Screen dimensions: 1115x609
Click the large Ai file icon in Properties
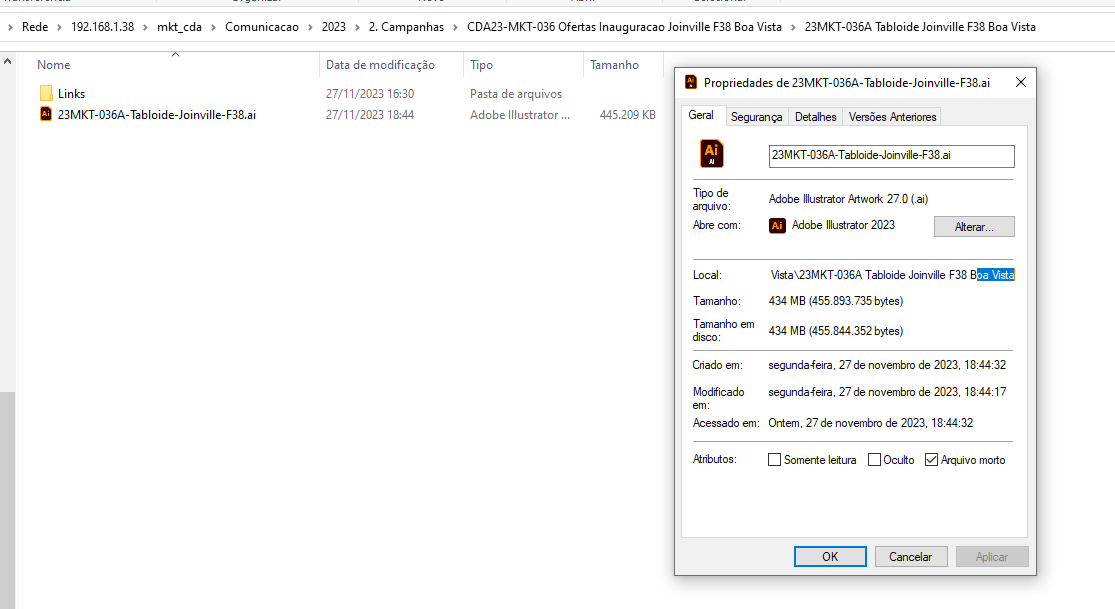click(x=712, y=154)
